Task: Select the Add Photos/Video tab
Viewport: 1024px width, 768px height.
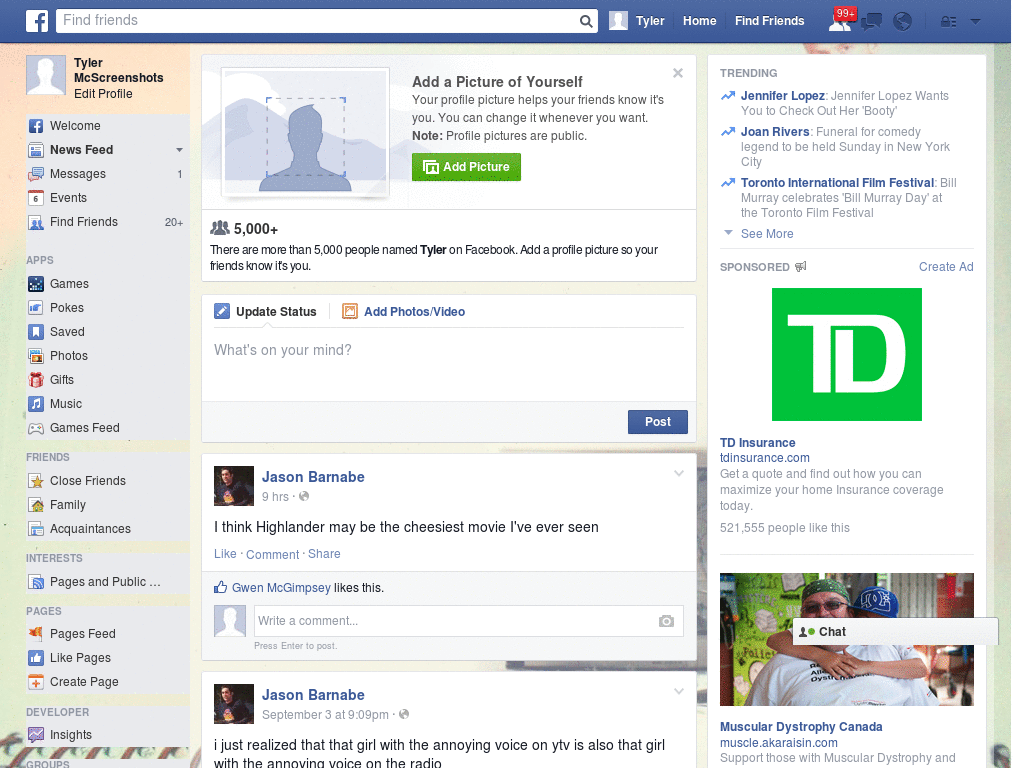Action: pyautogui.click(x=404, y=312)
